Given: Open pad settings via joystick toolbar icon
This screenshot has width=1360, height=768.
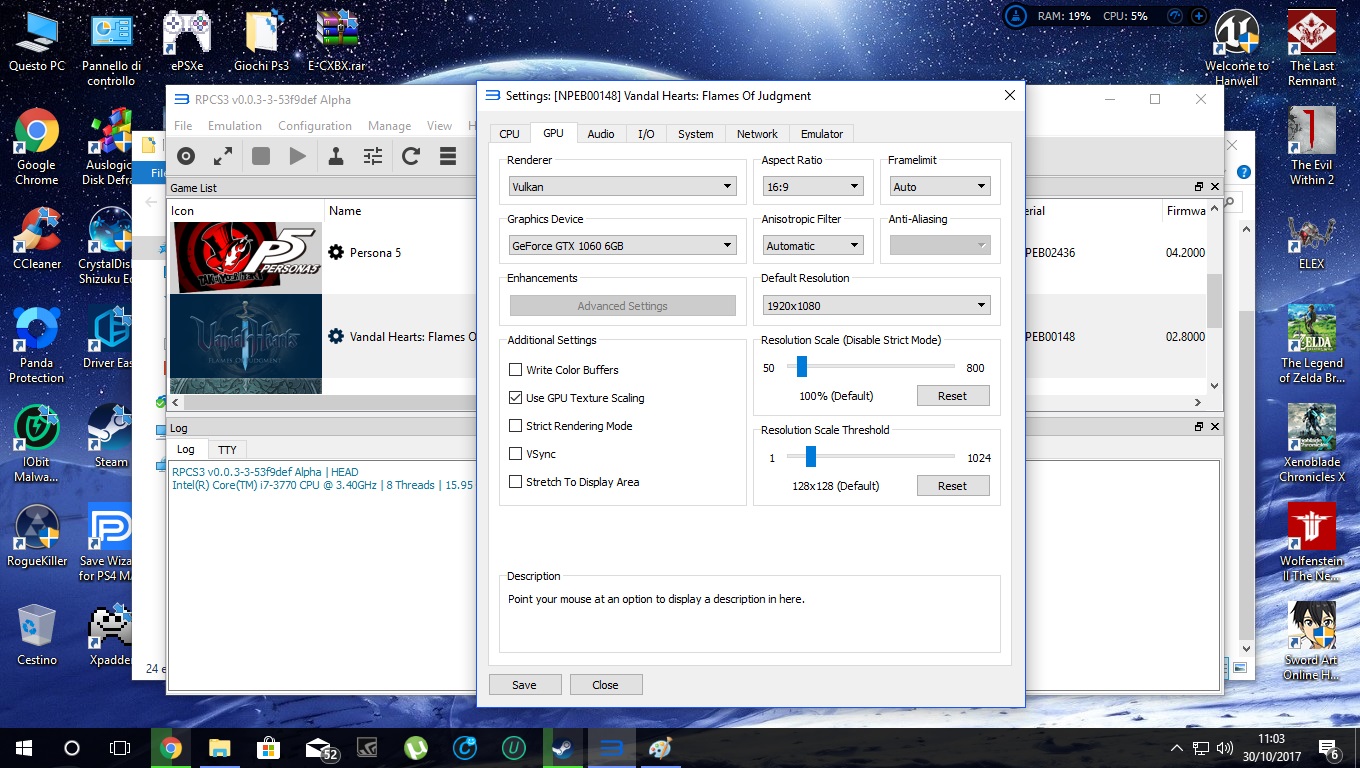Looking at the screenshot, I should tap(336, 156).
